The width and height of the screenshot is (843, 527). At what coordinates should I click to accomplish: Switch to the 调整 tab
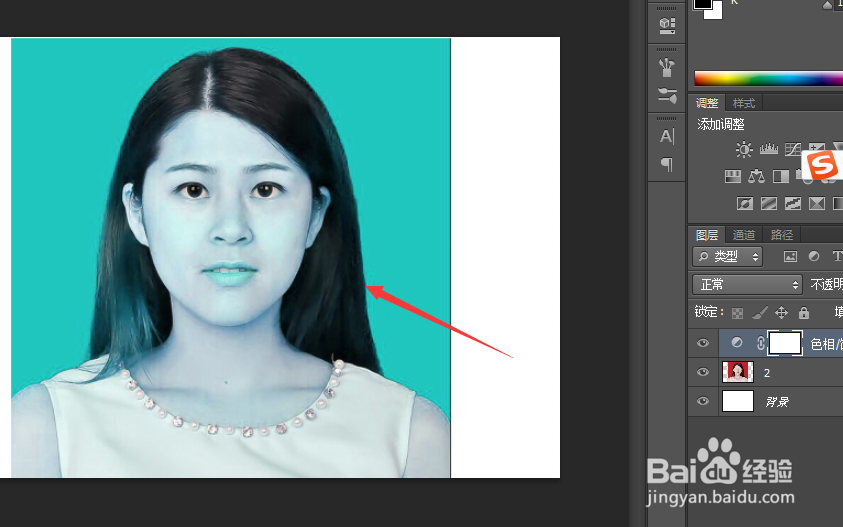(707, 103)
